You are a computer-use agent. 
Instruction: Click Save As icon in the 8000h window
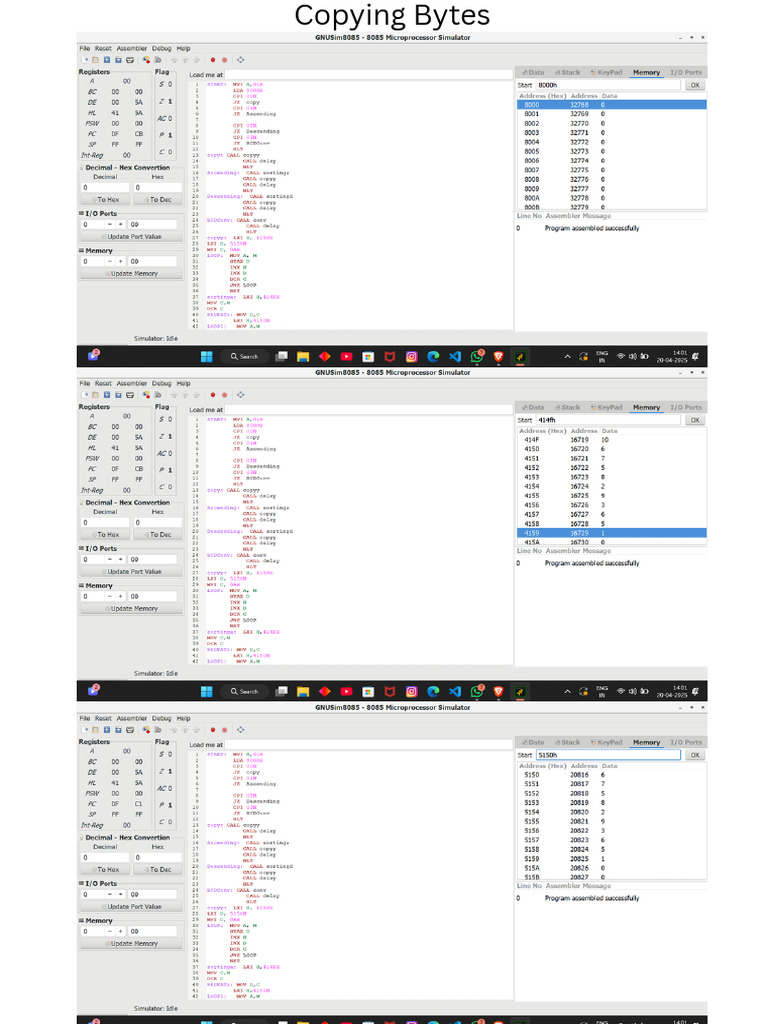[x=118, y=60]
